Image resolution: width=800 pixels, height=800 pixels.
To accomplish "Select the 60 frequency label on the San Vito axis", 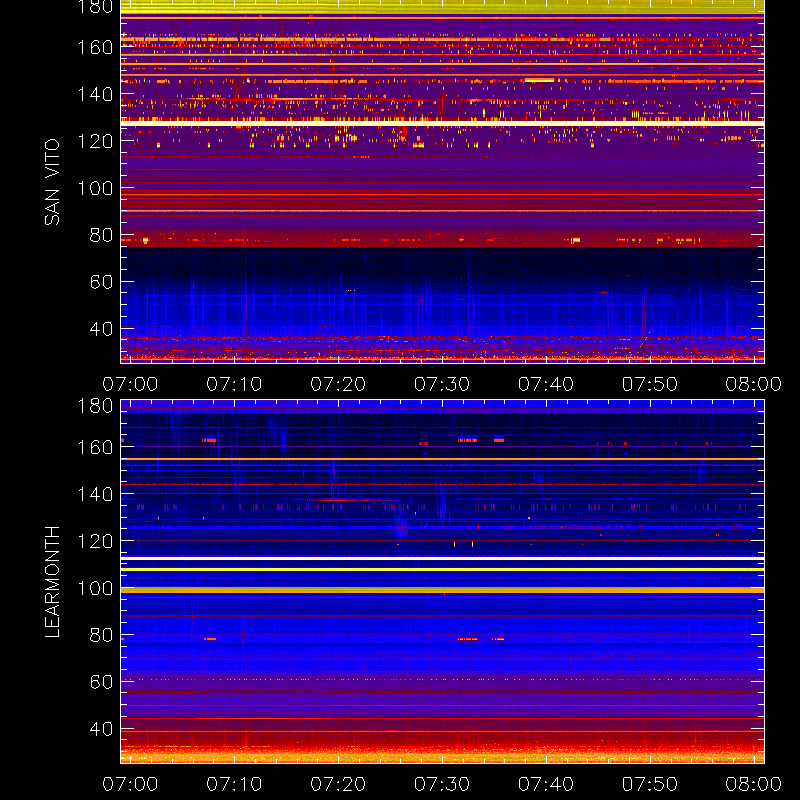I will (x=101, y=282).
